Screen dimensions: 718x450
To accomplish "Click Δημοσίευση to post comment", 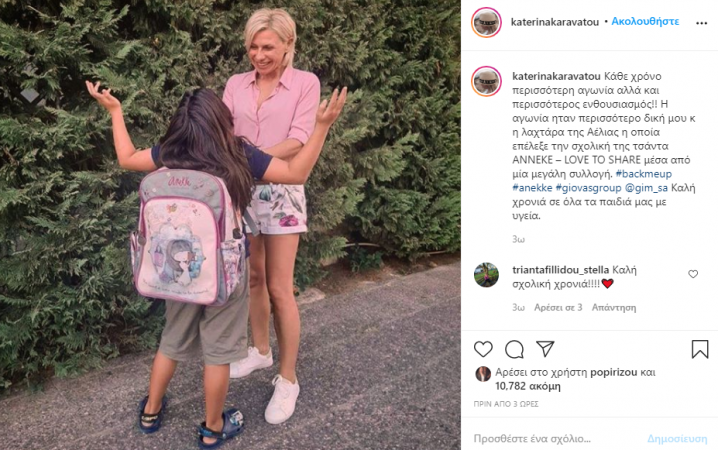I will 677,439.
